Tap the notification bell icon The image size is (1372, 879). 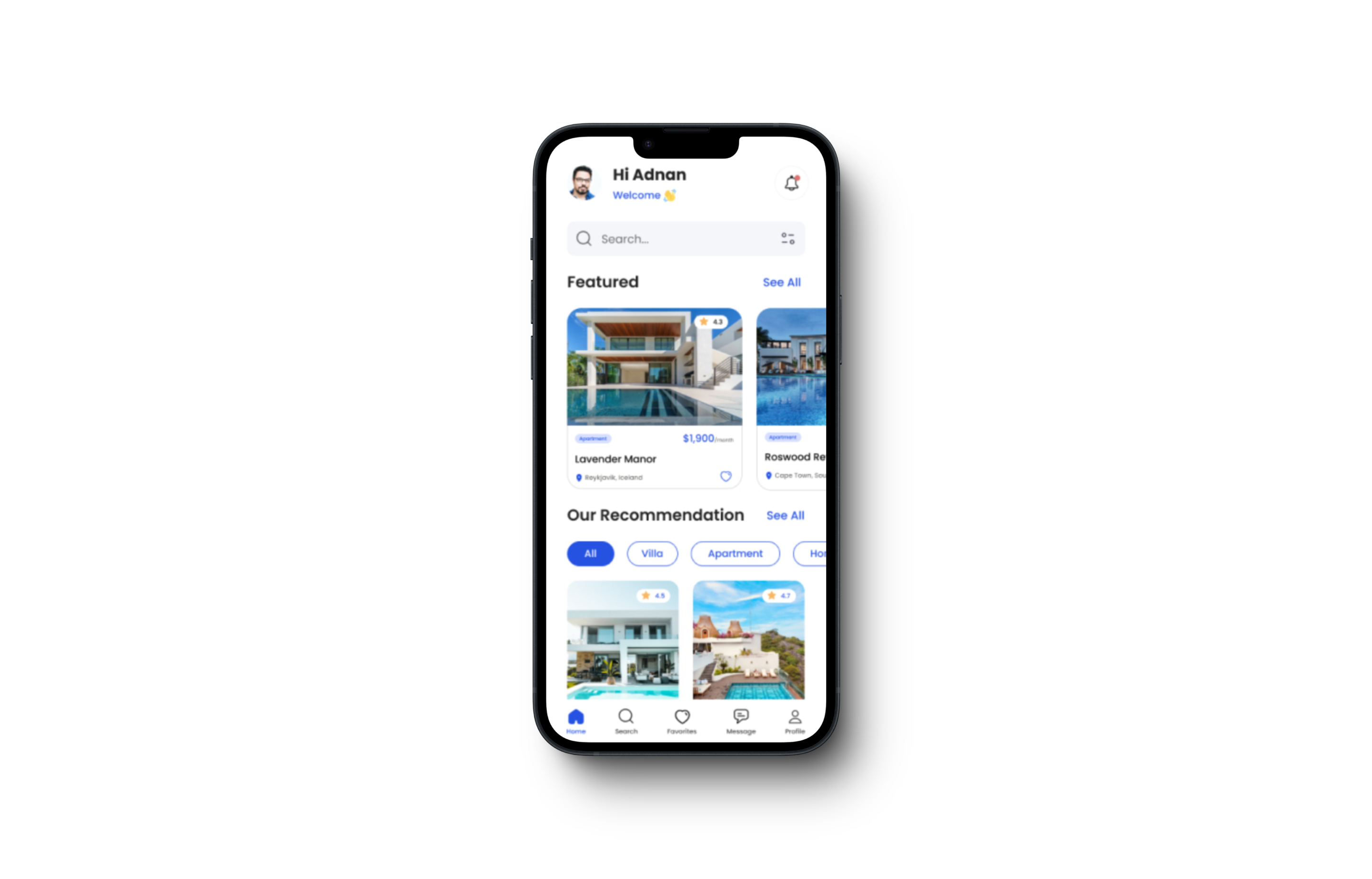[x=790, y=185]
